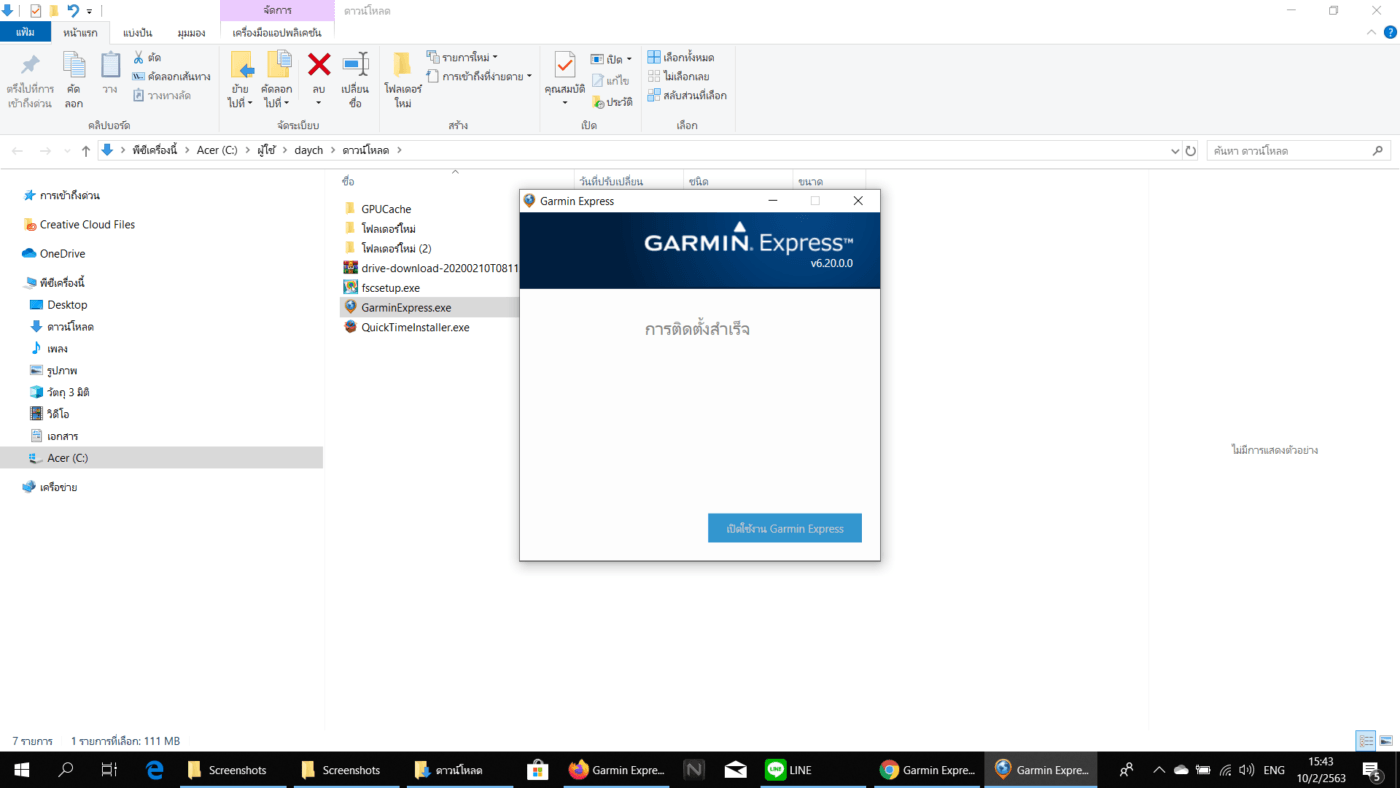Click the launch Garmin Express button
This screenshot has height=788, width=1400.
[x=785, y=528]
